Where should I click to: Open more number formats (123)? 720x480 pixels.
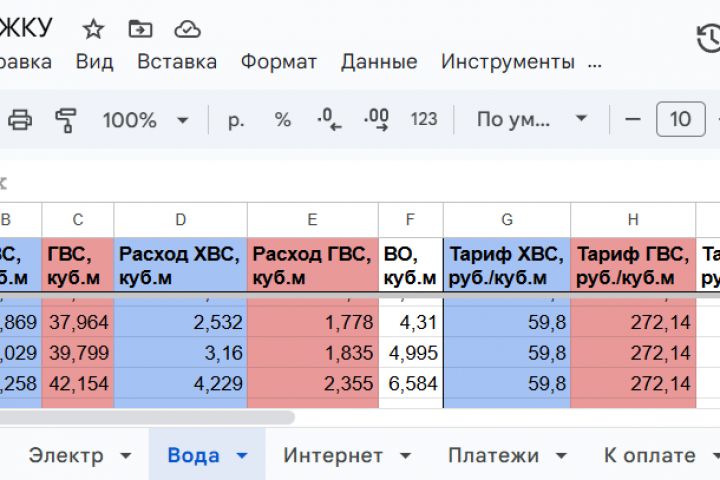coord(424,120)
